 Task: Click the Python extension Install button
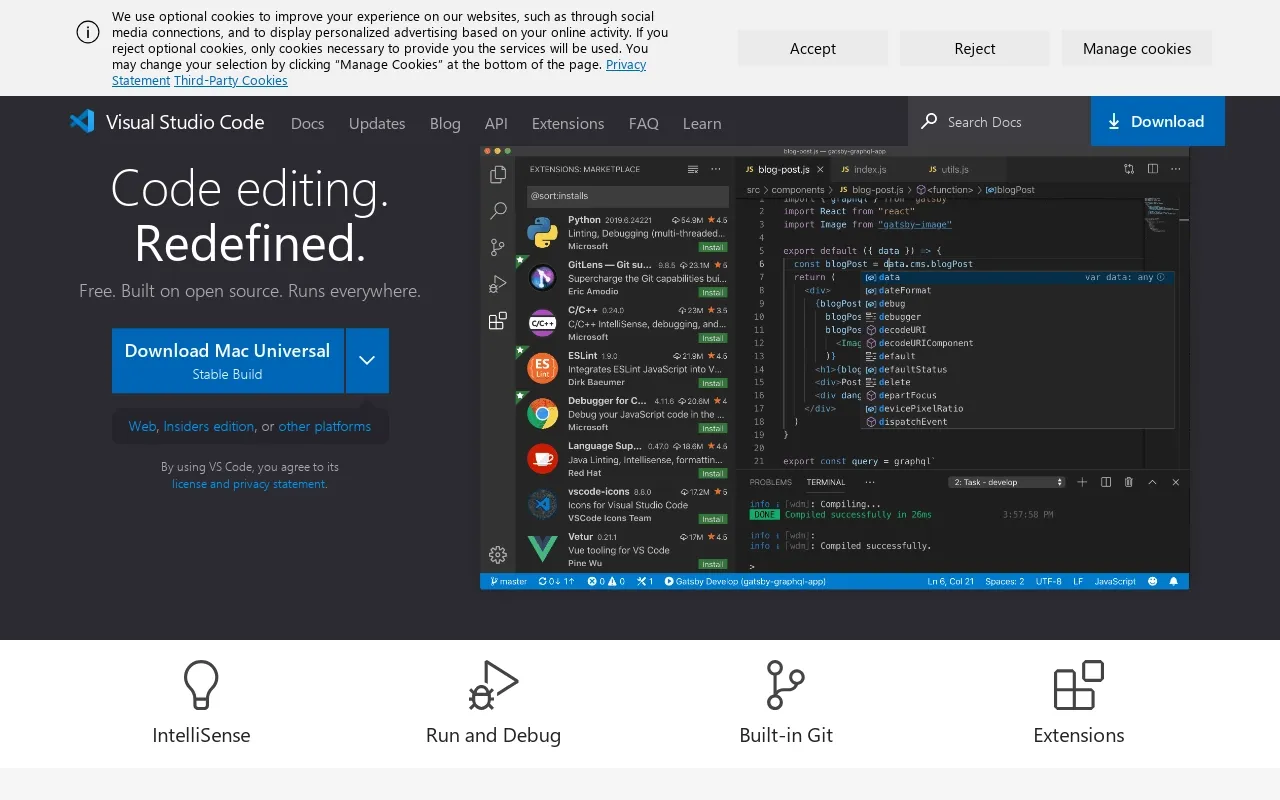(x=713, y=246)
